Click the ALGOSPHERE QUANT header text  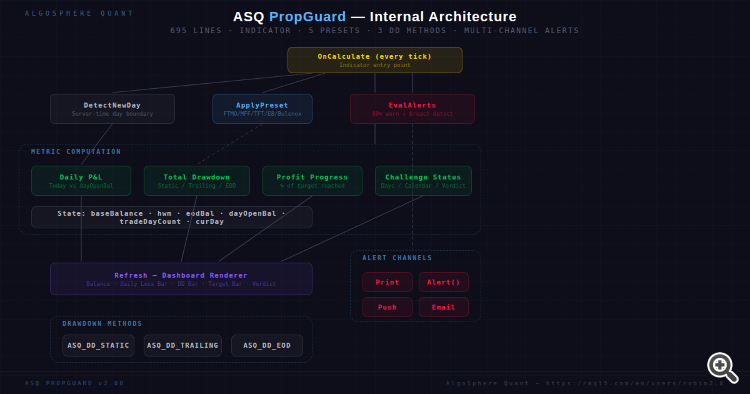click(79, 13)
